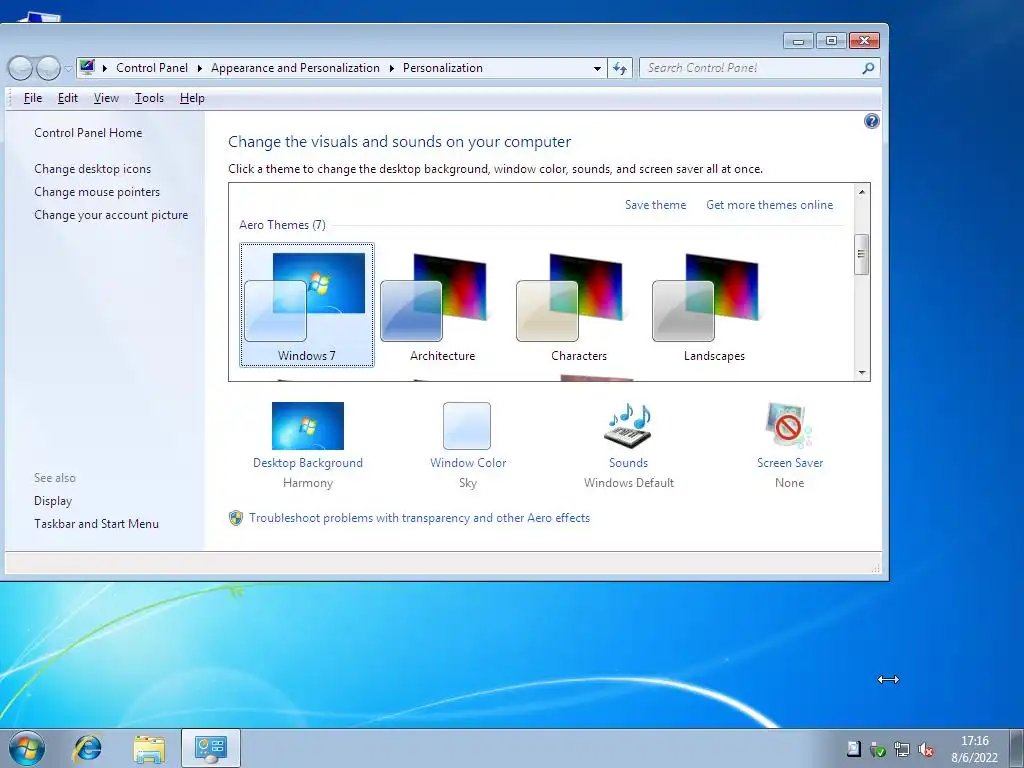1024x768 pixels.
Task: Click the Desktop Background text link
Action: [x=308, y=462]
